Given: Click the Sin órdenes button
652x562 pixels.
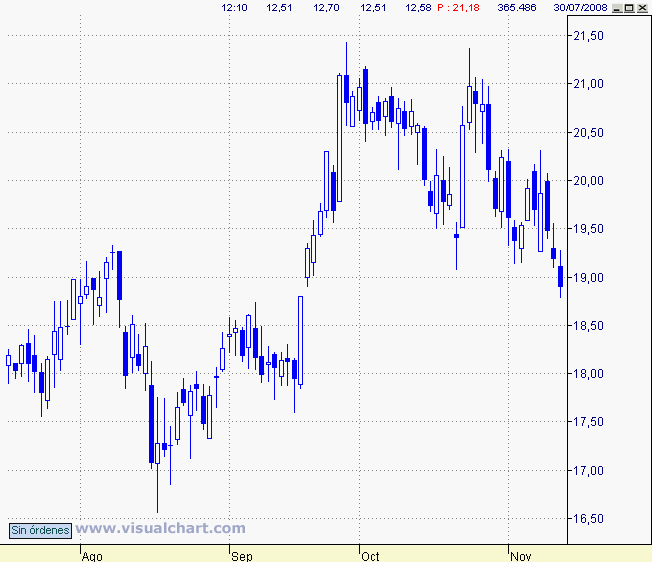Looking at the screenshot, I should [40, 530].
